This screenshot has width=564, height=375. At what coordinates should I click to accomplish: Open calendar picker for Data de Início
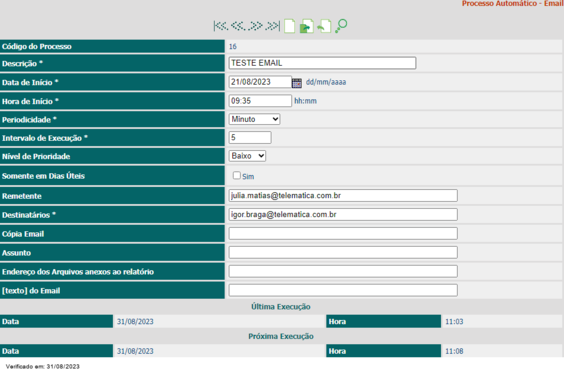pos(297,83)
